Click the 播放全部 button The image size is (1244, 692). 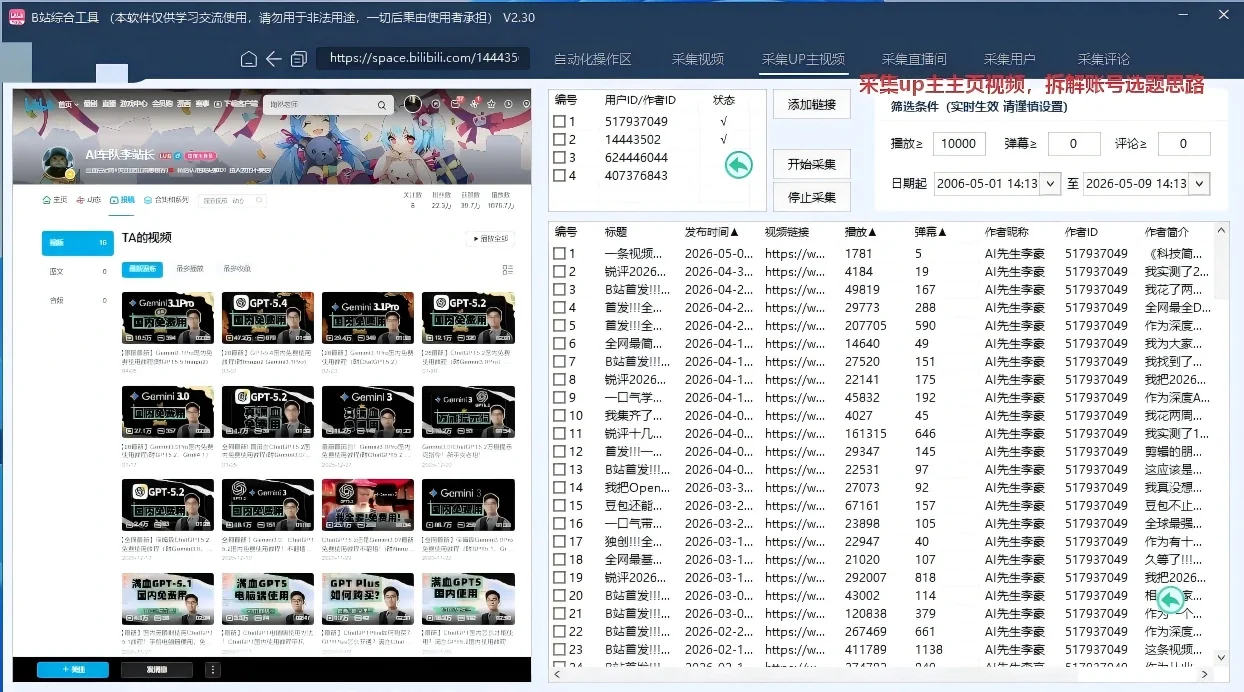click(x=490, y=239)
